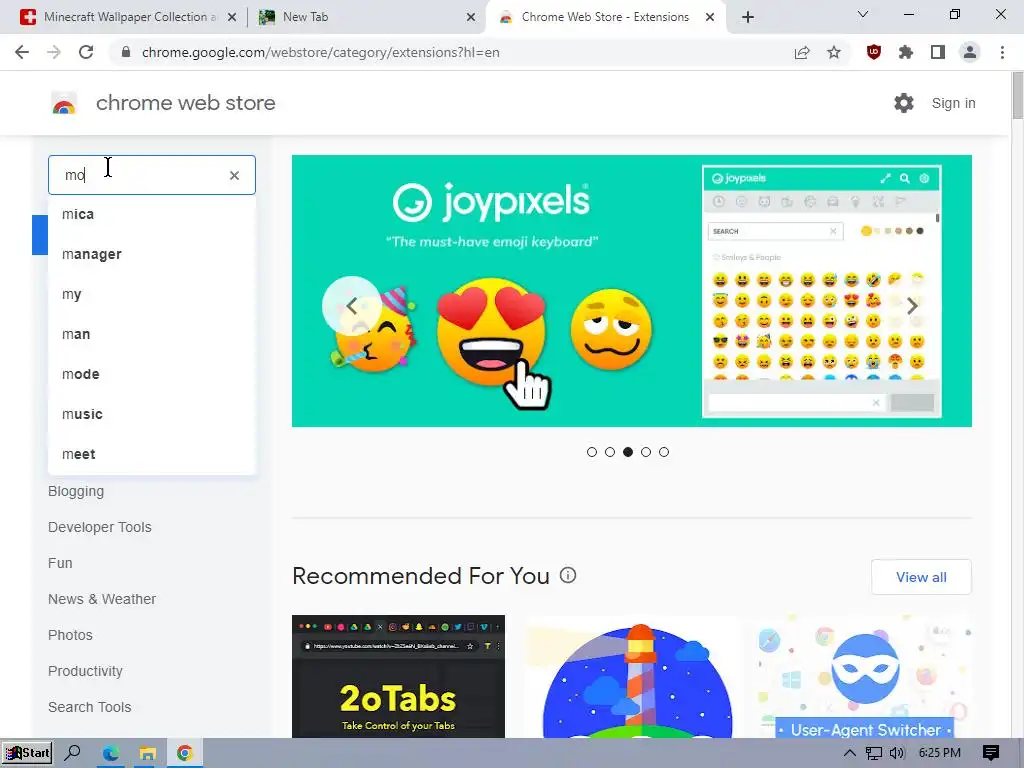Image resolution: width=1024 pixels, height=768 pixels.
Task: Open Productivity category
Action: point(85,671)
